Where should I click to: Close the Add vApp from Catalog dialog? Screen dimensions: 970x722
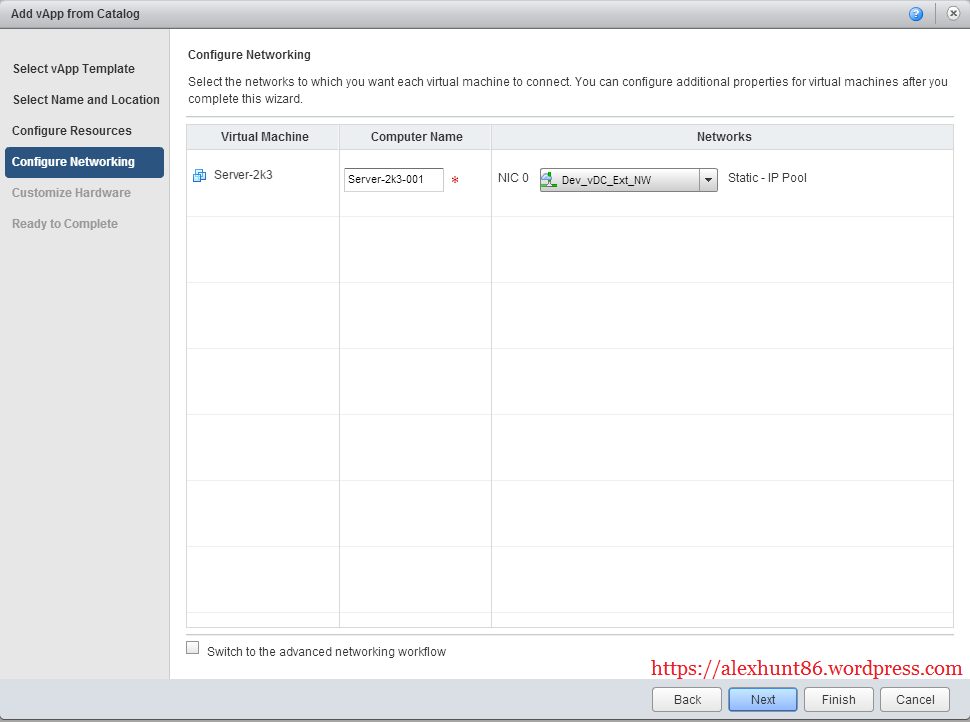[x=953, y=14]
